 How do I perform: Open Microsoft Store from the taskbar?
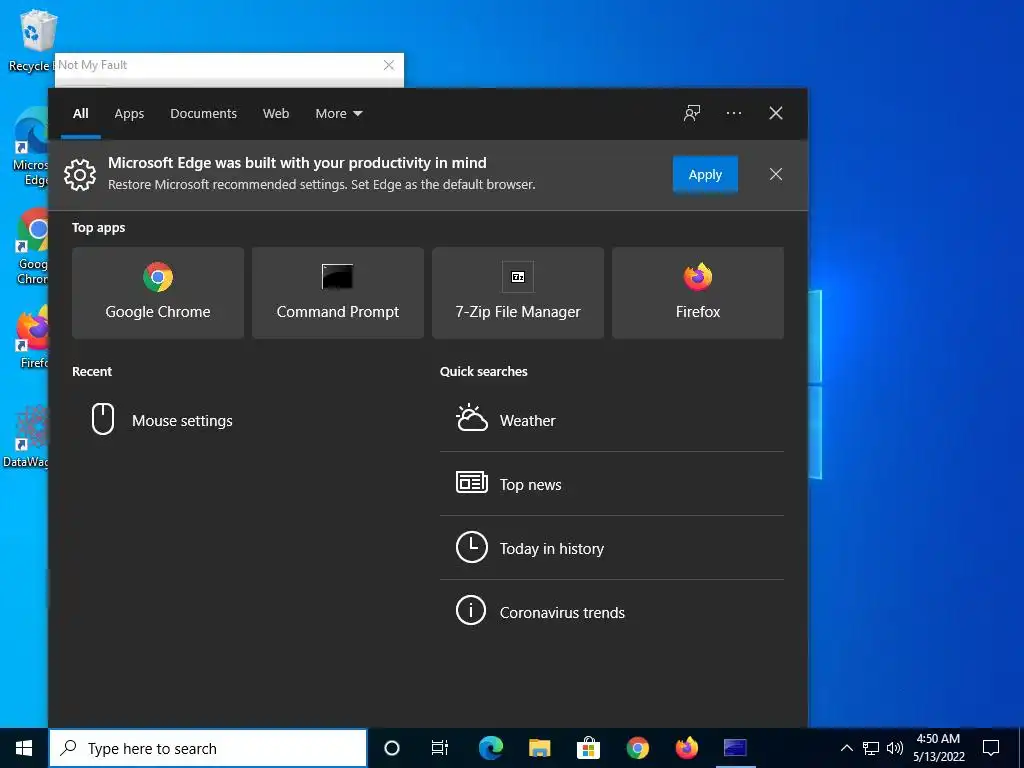tap(588, 748)
